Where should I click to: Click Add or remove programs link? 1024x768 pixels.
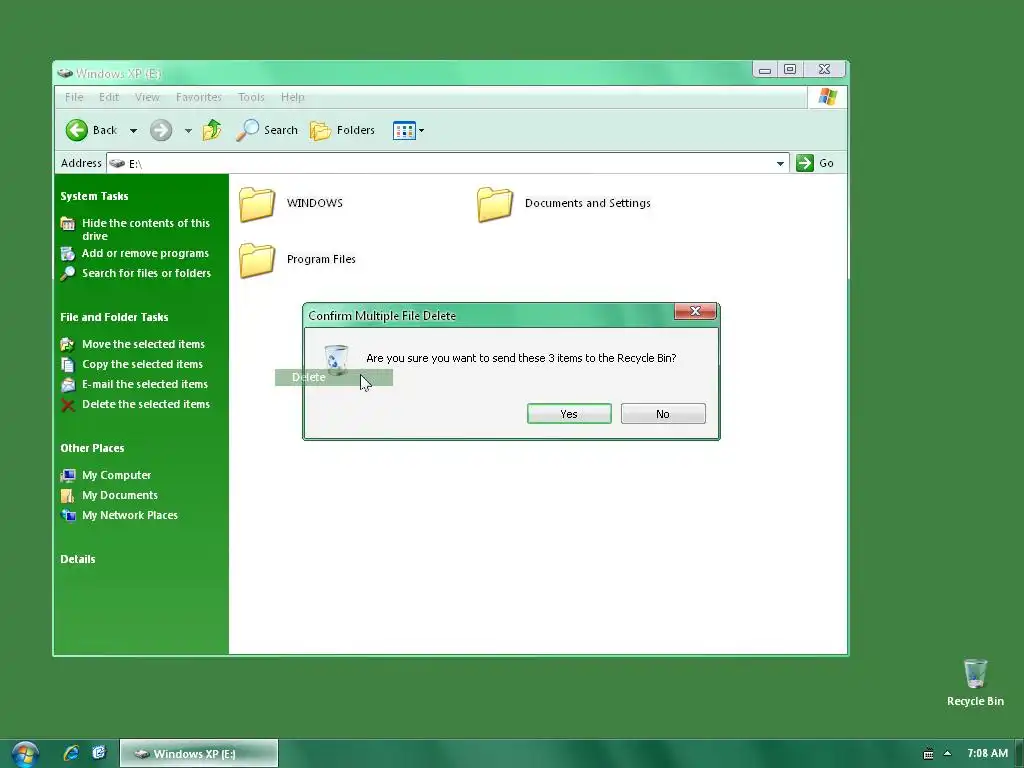tap(145, 253)
